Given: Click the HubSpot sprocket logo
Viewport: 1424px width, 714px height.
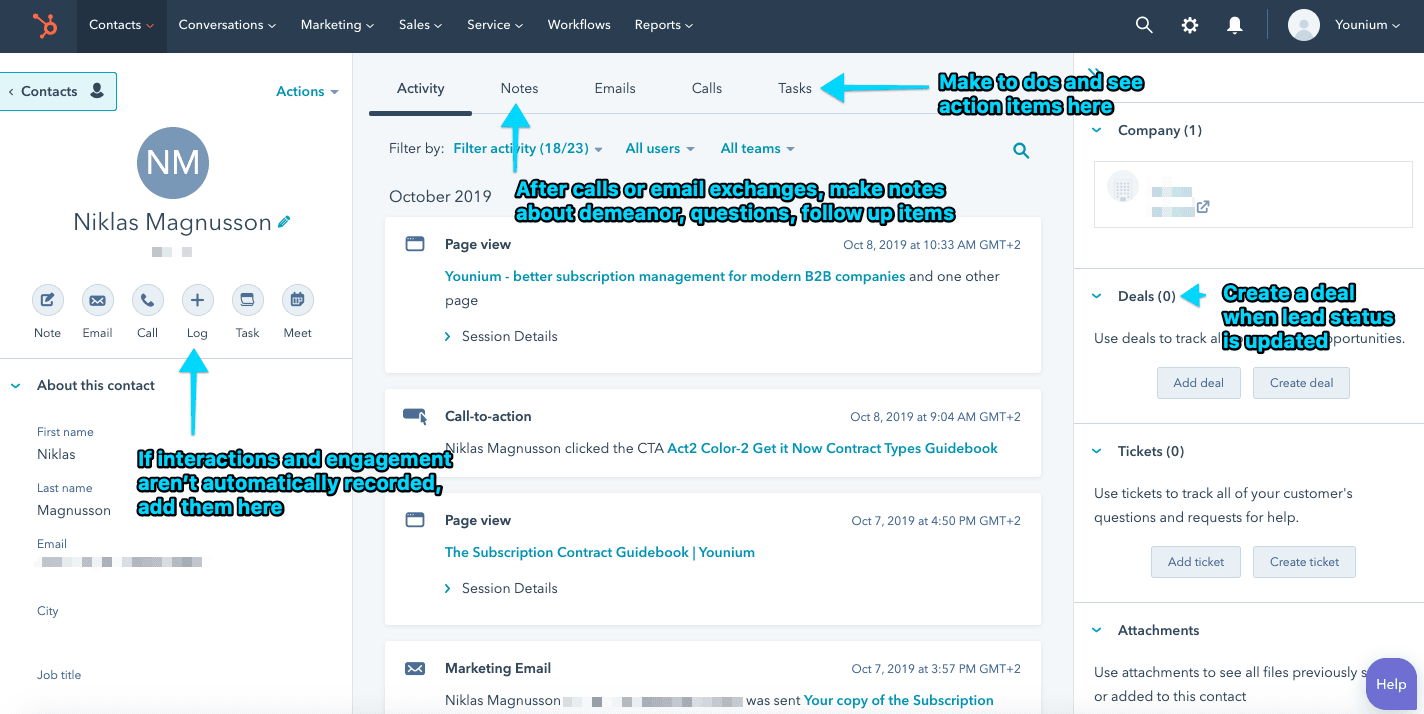Looking at the screenshot, I should [x=44, y=25].
